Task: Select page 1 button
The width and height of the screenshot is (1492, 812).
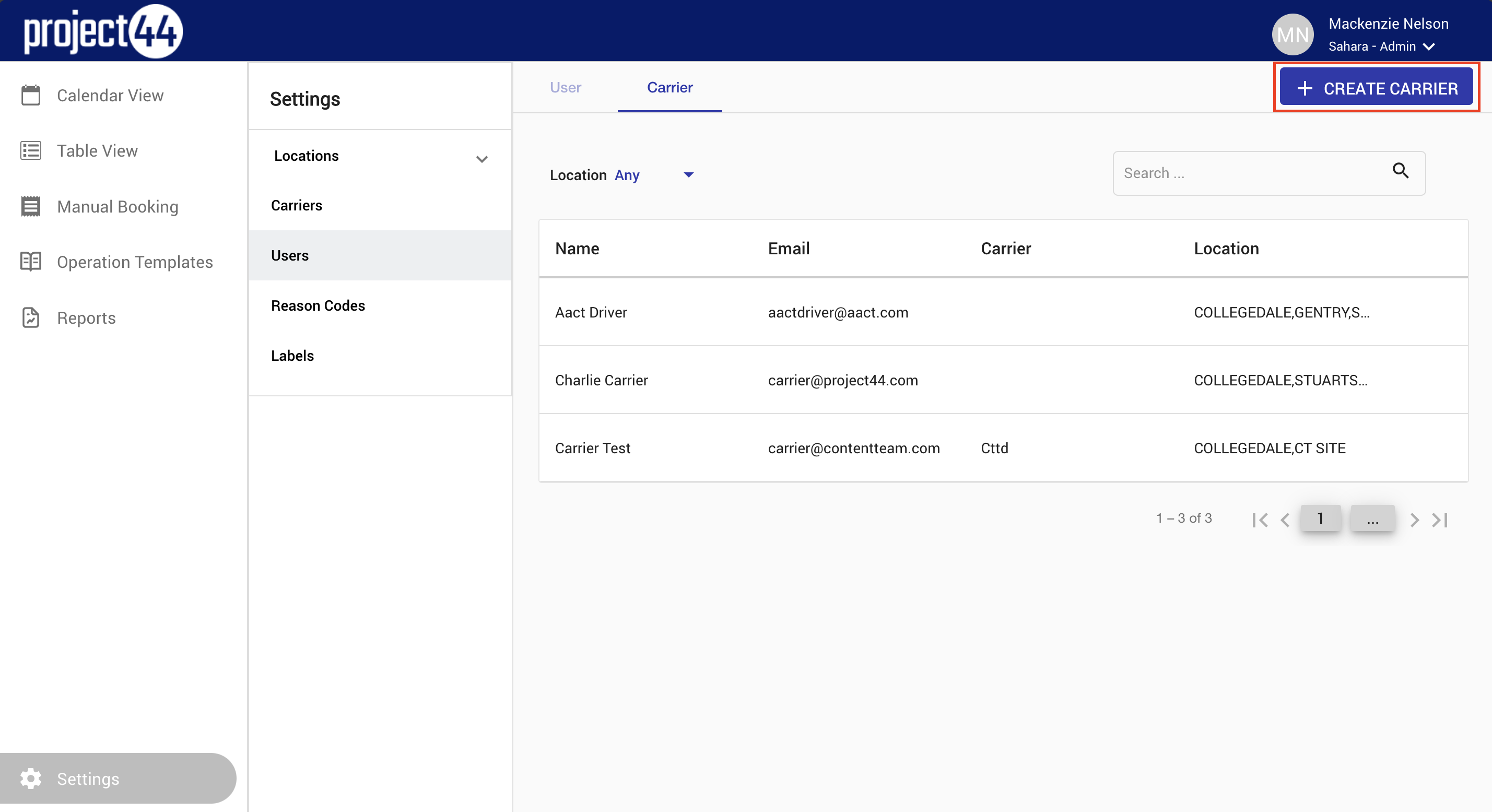Action: click(x=1320, y=519)
